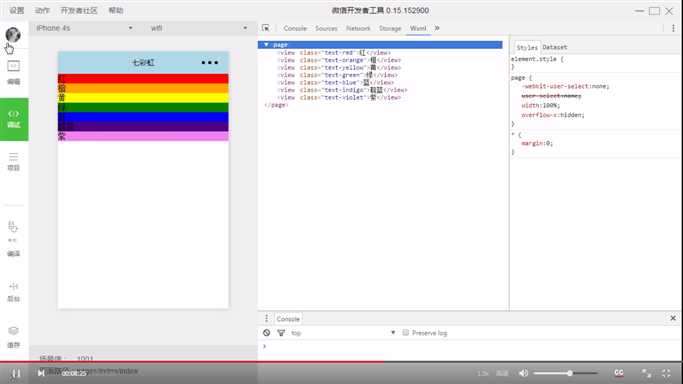The height and width of the screenshot is (384, 683).
Task: Open the console drawer menu dots
Action: tap(267, 318)
